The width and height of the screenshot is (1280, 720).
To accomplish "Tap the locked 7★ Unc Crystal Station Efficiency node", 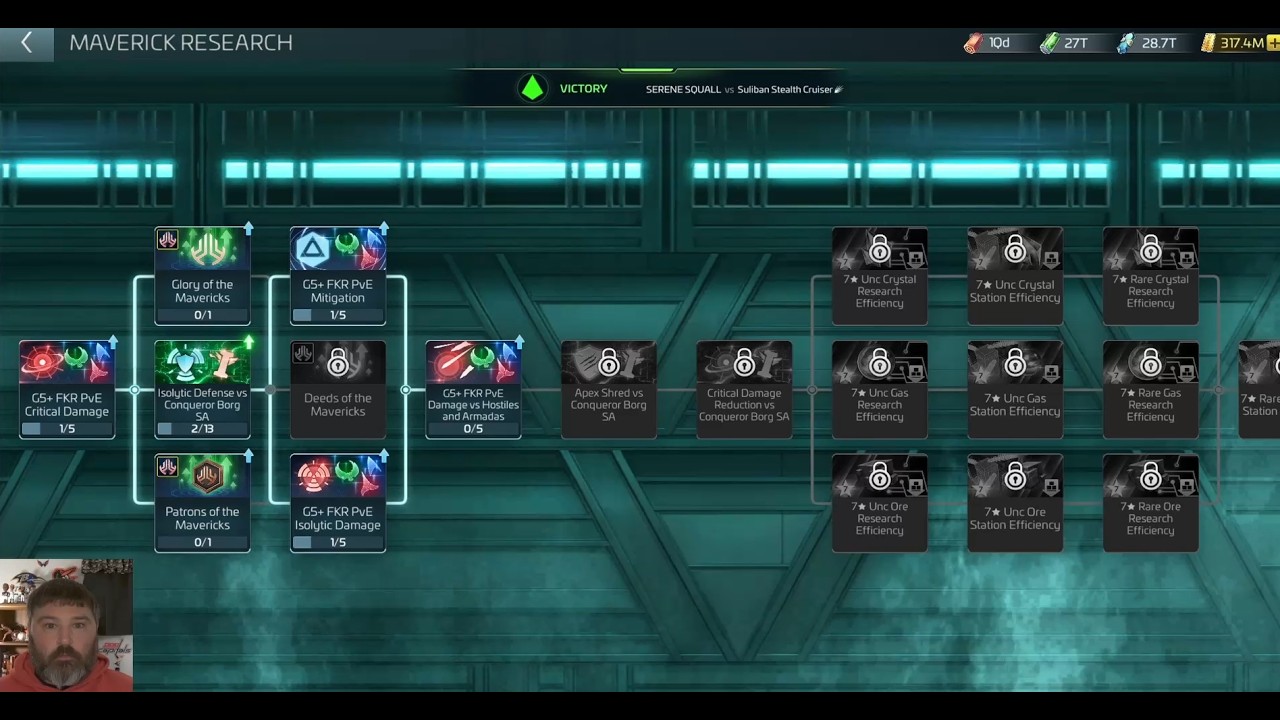I will coord(1015,276).
